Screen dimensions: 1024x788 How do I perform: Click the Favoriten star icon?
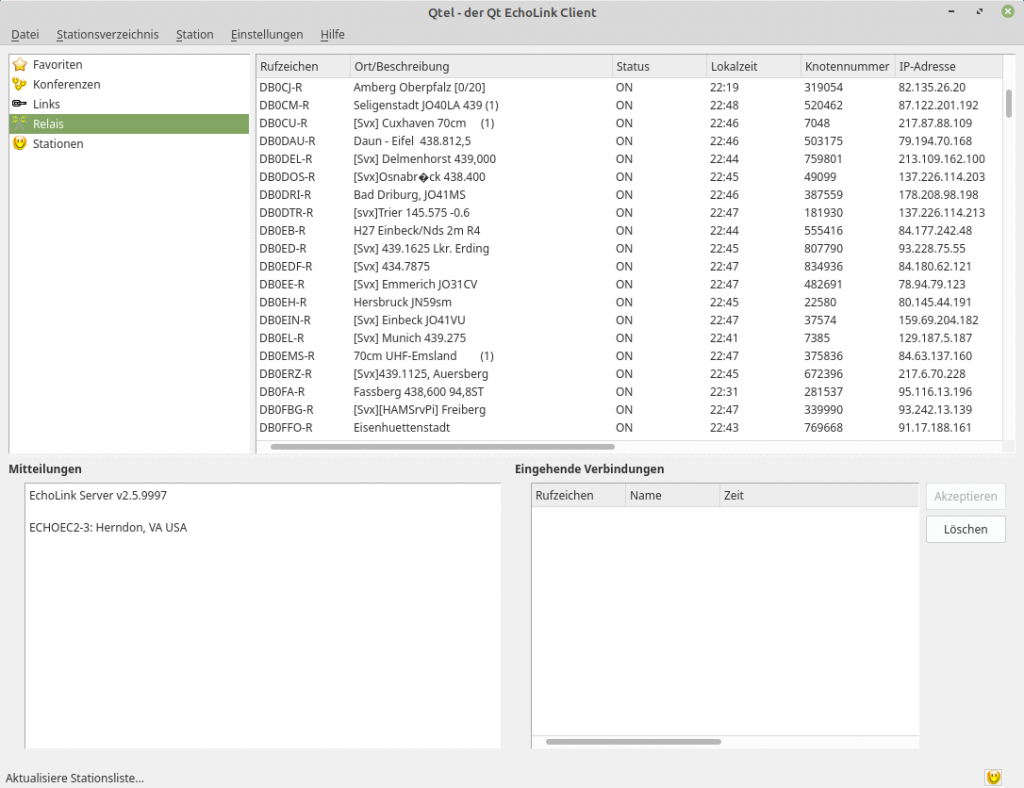(x=20, y=65)
